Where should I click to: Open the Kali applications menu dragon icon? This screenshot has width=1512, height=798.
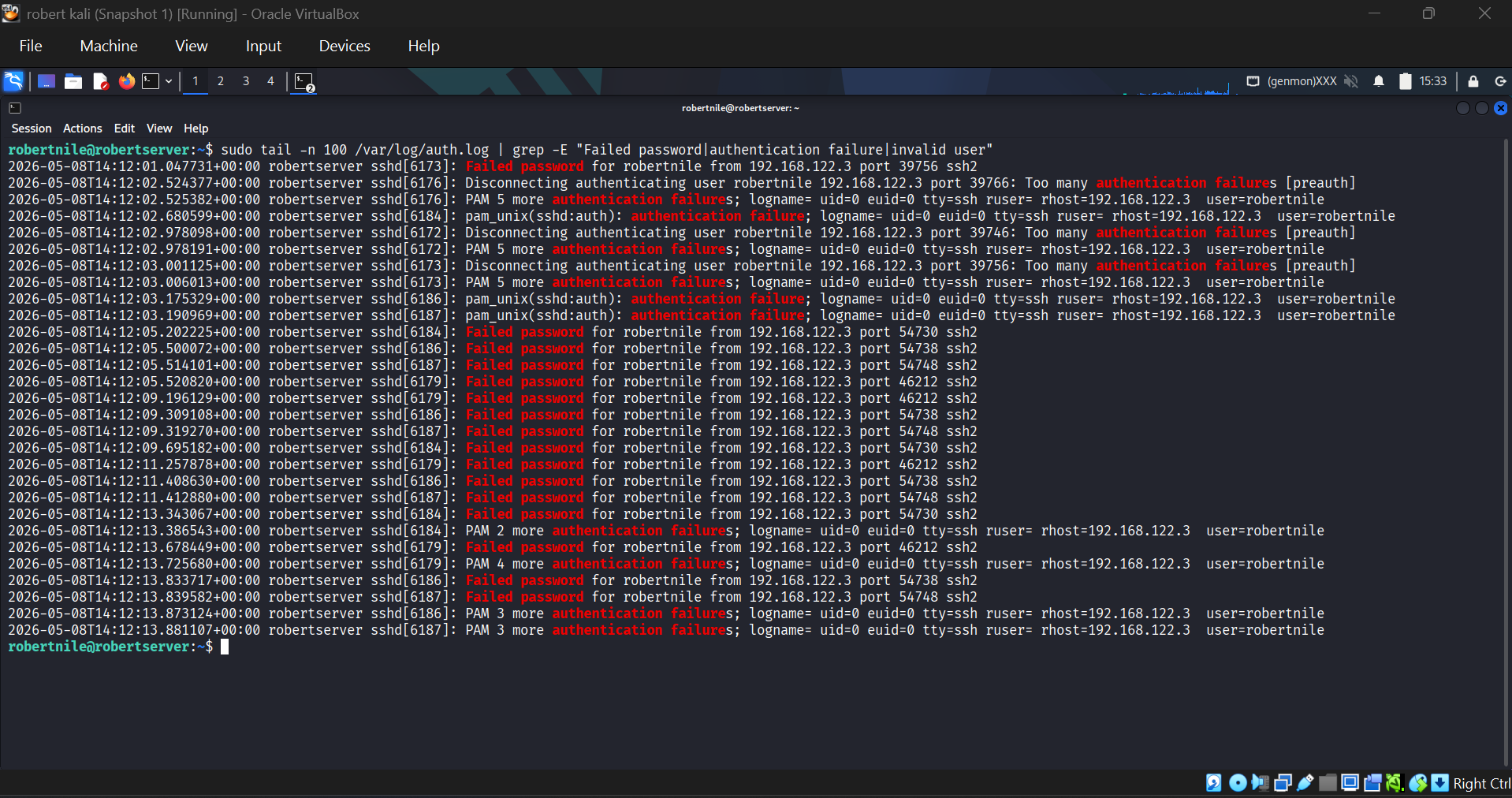point(13,81)
